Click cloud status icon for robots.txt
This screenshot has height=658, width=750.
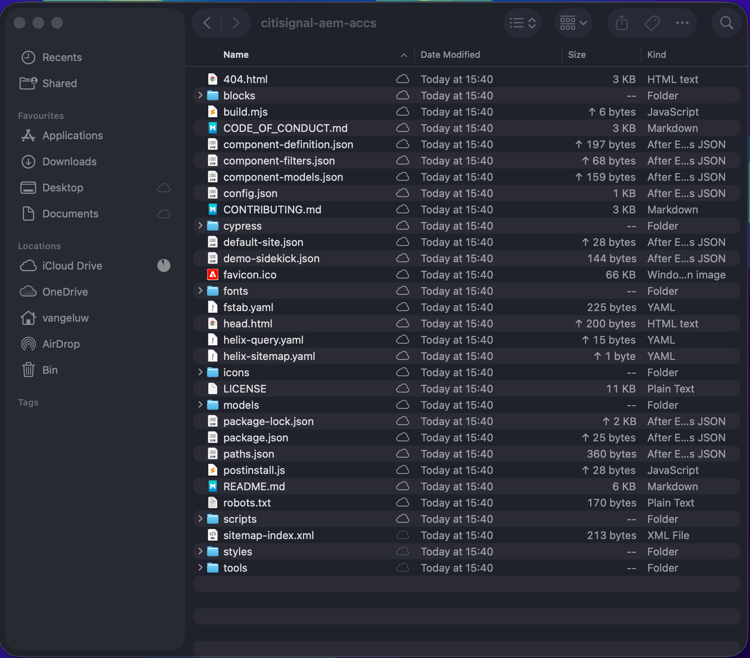coord(403,502)
